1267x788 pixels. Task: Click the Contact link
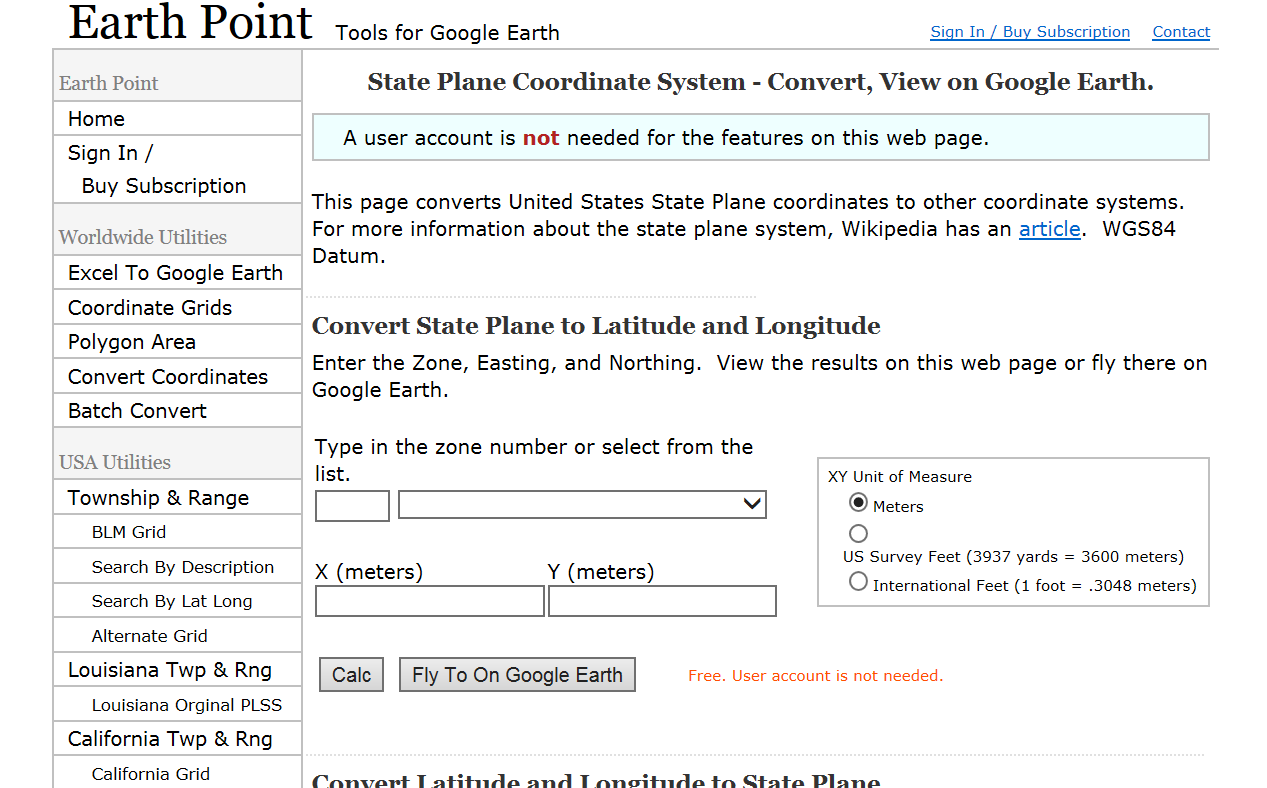point(1181,32)
